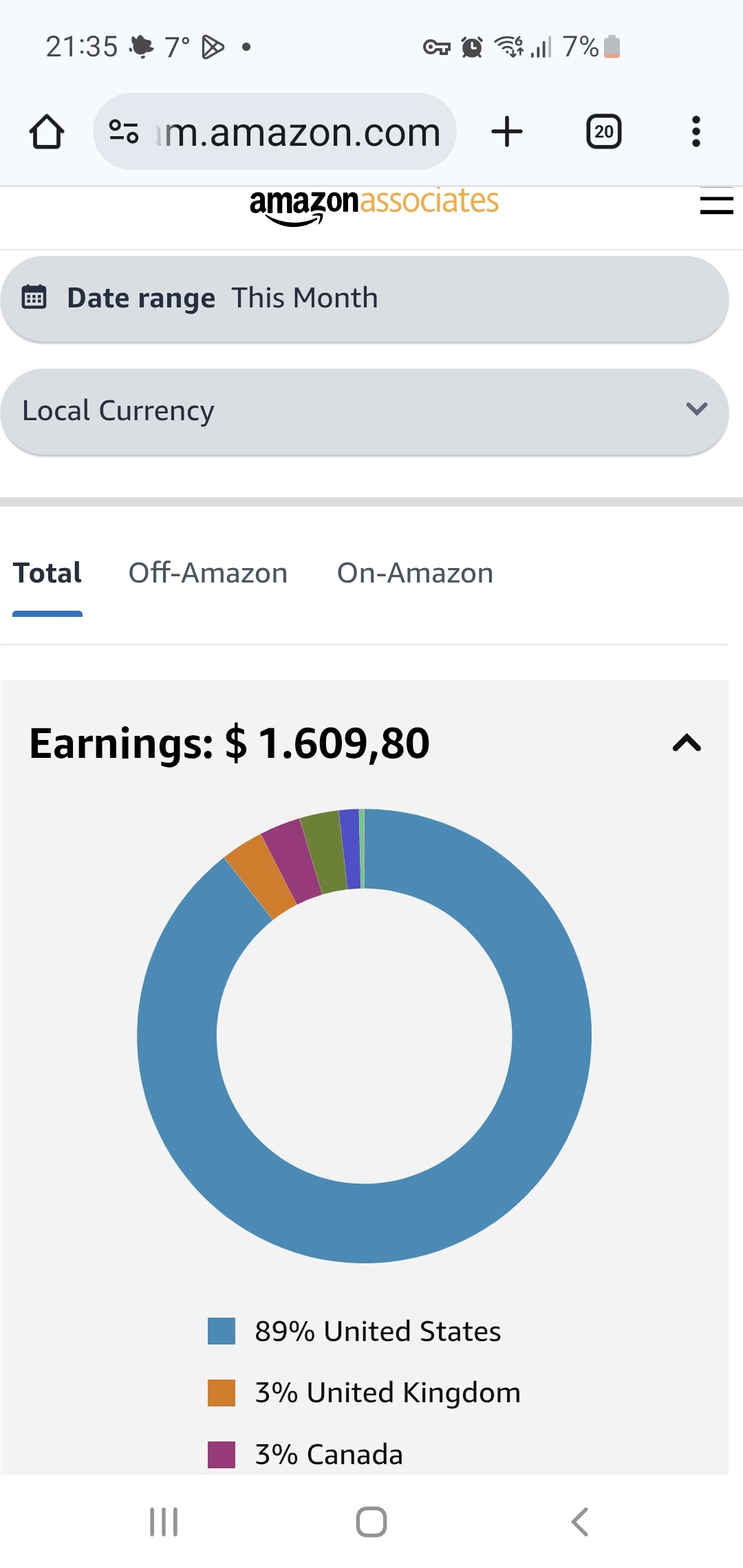This screenshot has height=1568, width=743.
Task: Tap the United States blue legend swatch
Action: (x=222, y=1331)
